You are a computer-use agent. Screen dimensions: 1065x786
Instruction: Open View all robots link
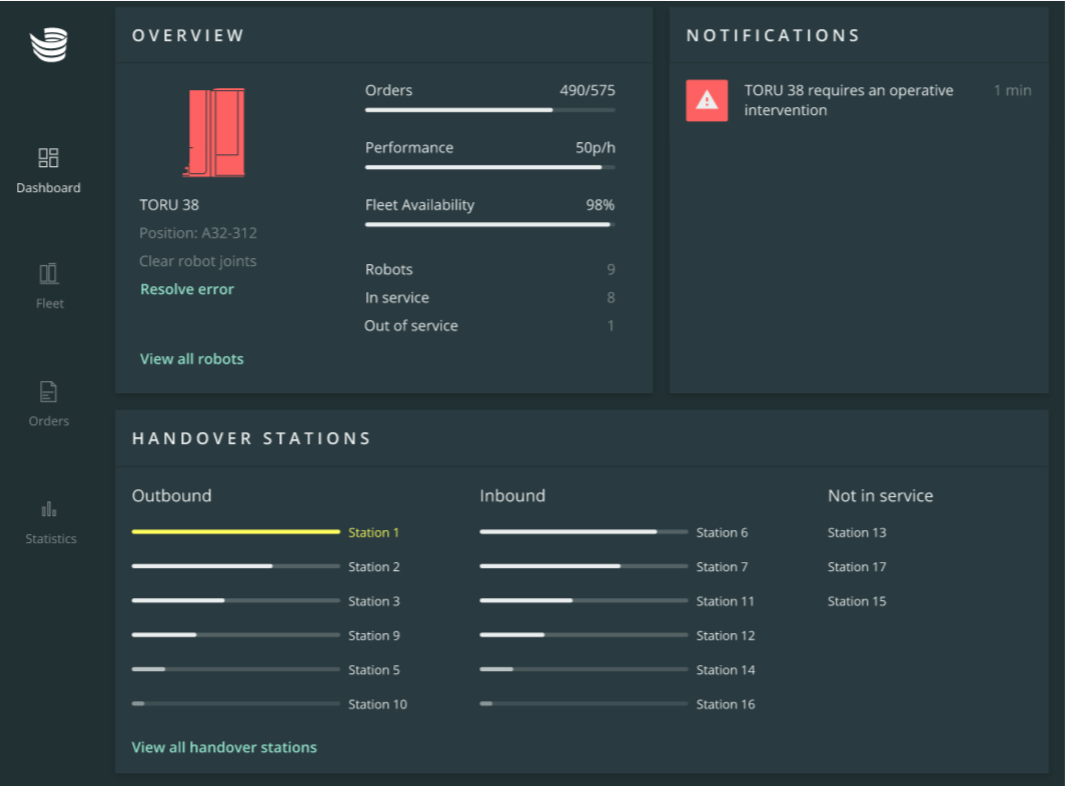pos(192,359)
